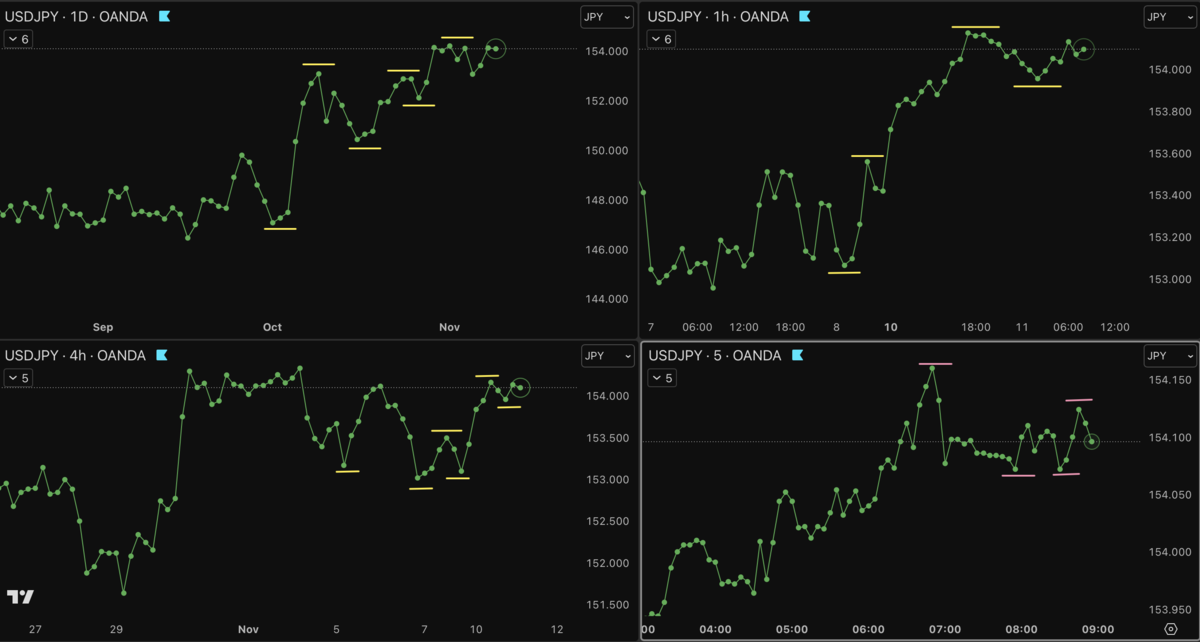
Task: Select the pink line above the 09:00 swing high
Action: point(1079,400)
